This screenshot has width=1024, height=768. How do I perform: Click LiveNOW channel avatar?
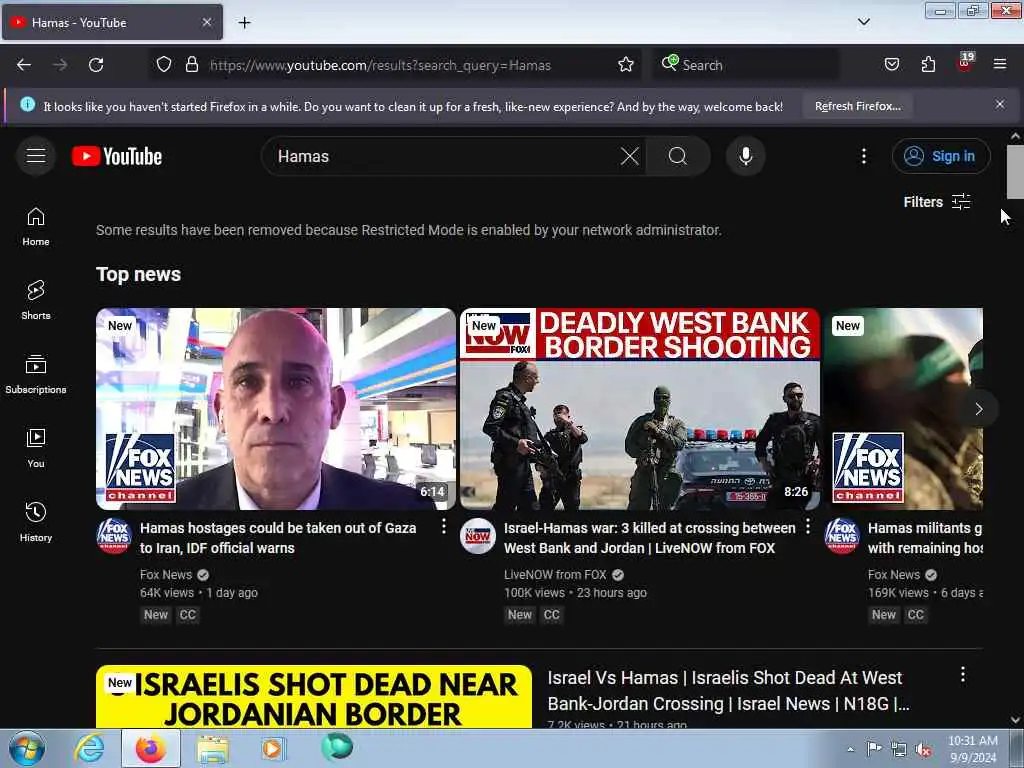[478, 536]
